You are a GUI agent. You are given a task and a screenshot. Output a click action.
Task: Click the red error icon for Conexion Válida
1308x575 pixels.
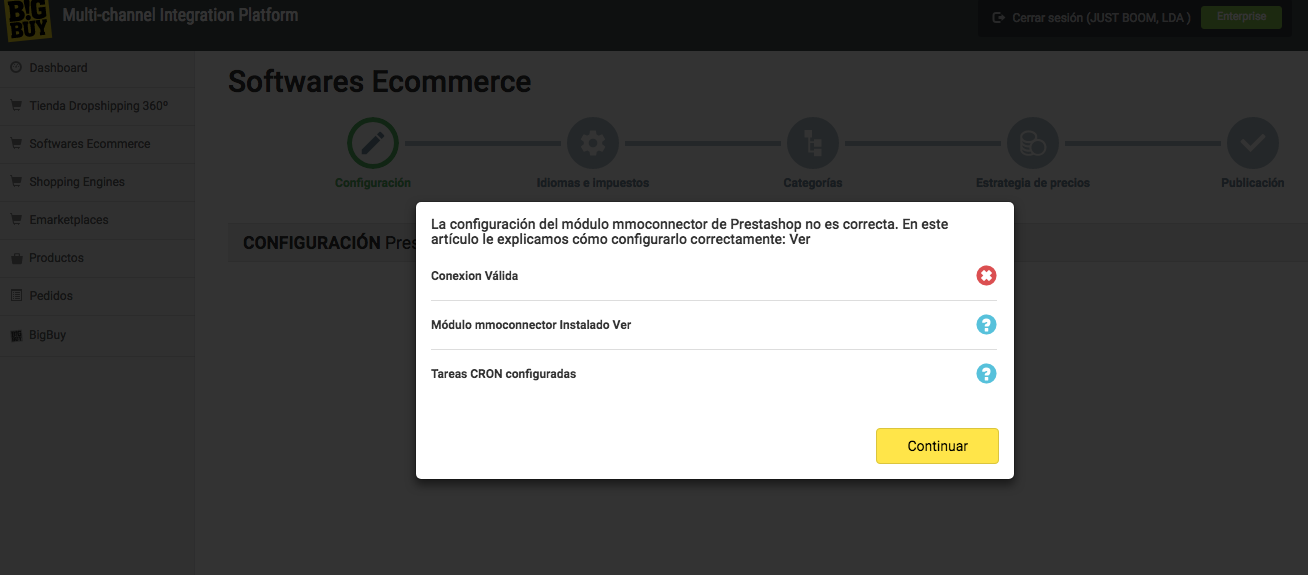click(x=986, y=275)
